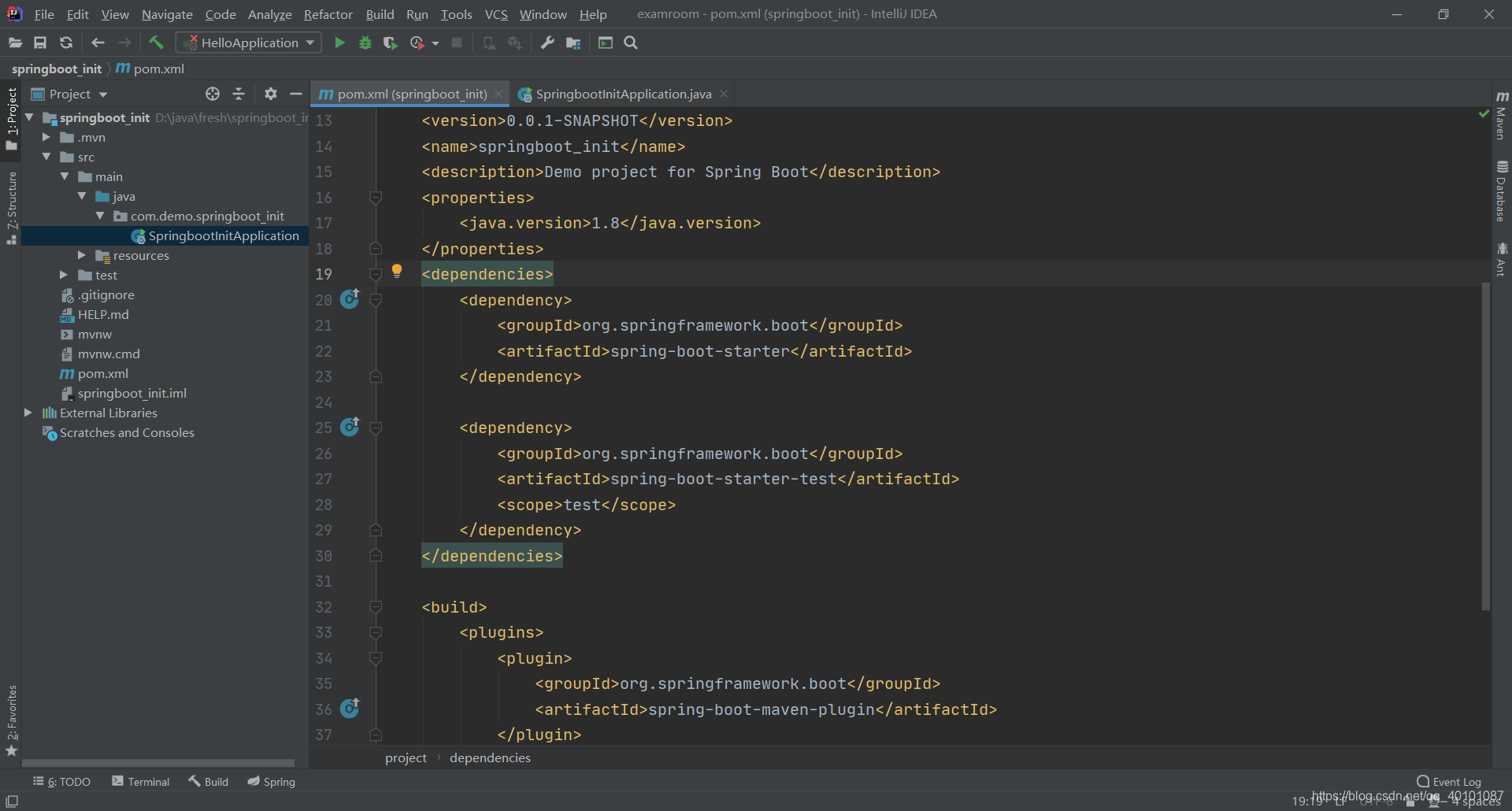Screen dimensions: 1512x811
Task: Open TODO tool window
Action: click(x=61, y=781)
